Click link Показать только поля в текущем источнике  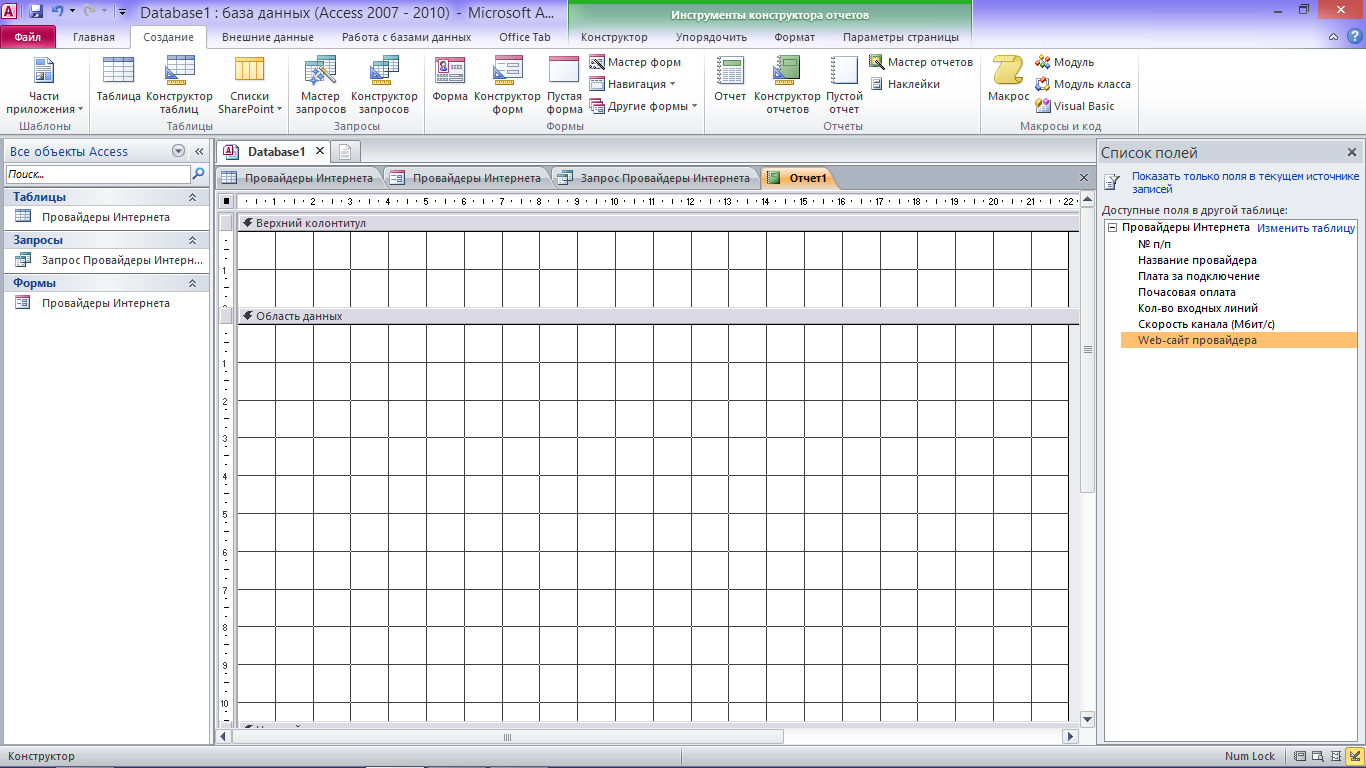click(1245, 182)
